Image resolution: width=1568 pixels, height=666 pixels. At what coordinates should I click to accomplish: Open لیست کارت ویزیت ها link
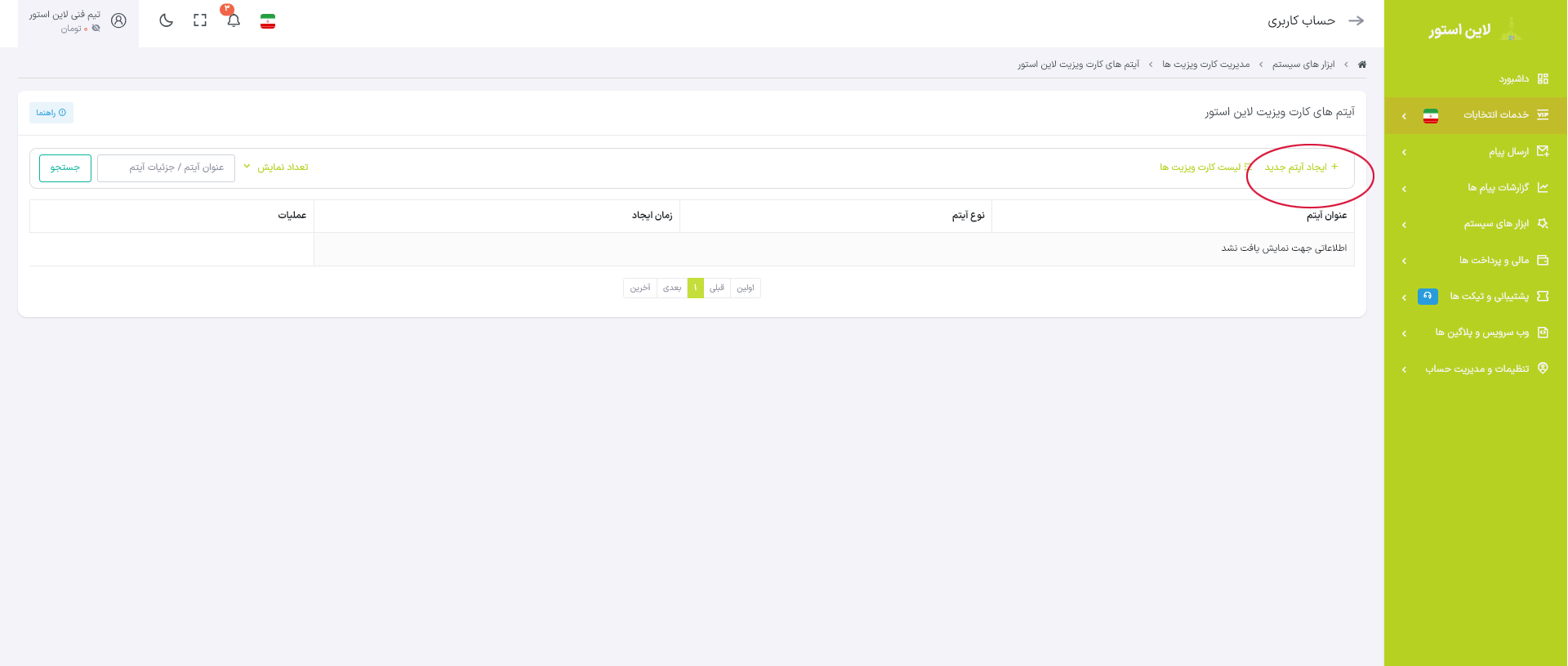1205,167
